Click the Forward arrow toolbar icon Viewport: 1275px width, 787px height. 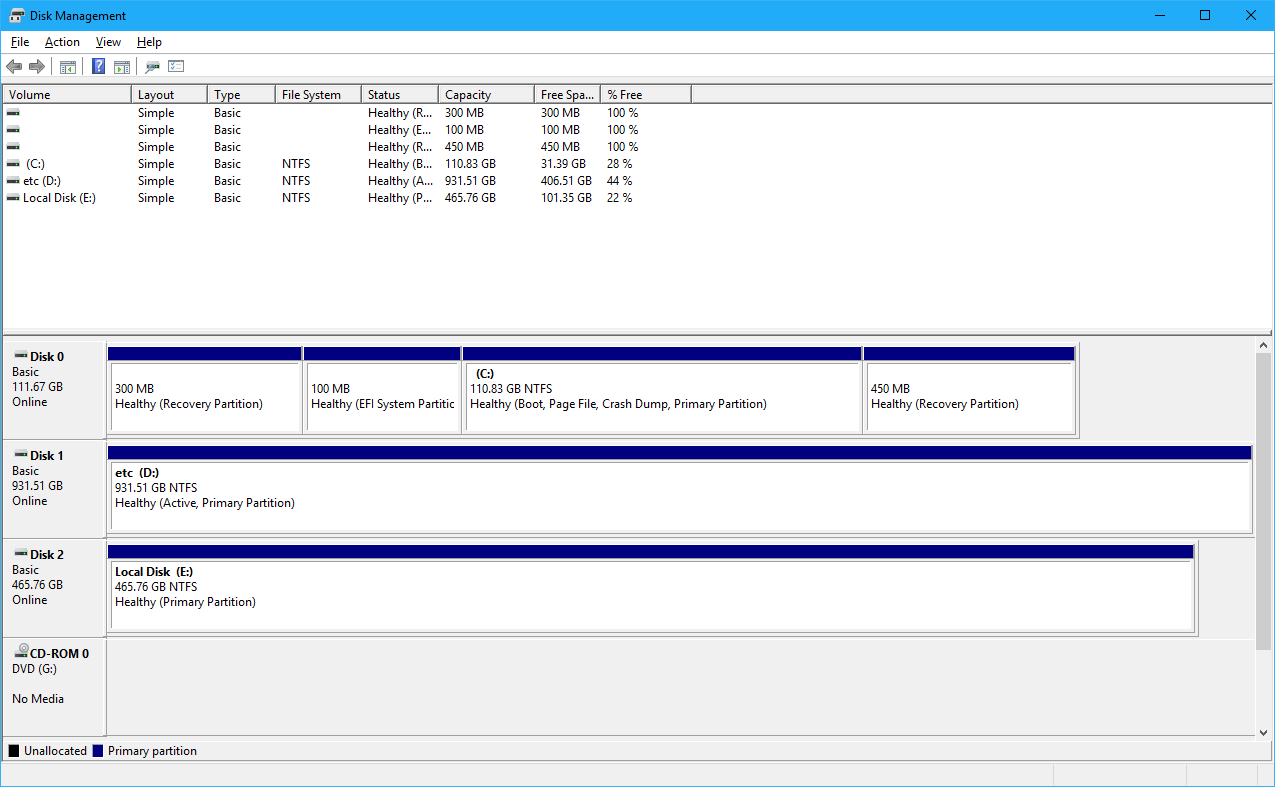click(37, 67)
